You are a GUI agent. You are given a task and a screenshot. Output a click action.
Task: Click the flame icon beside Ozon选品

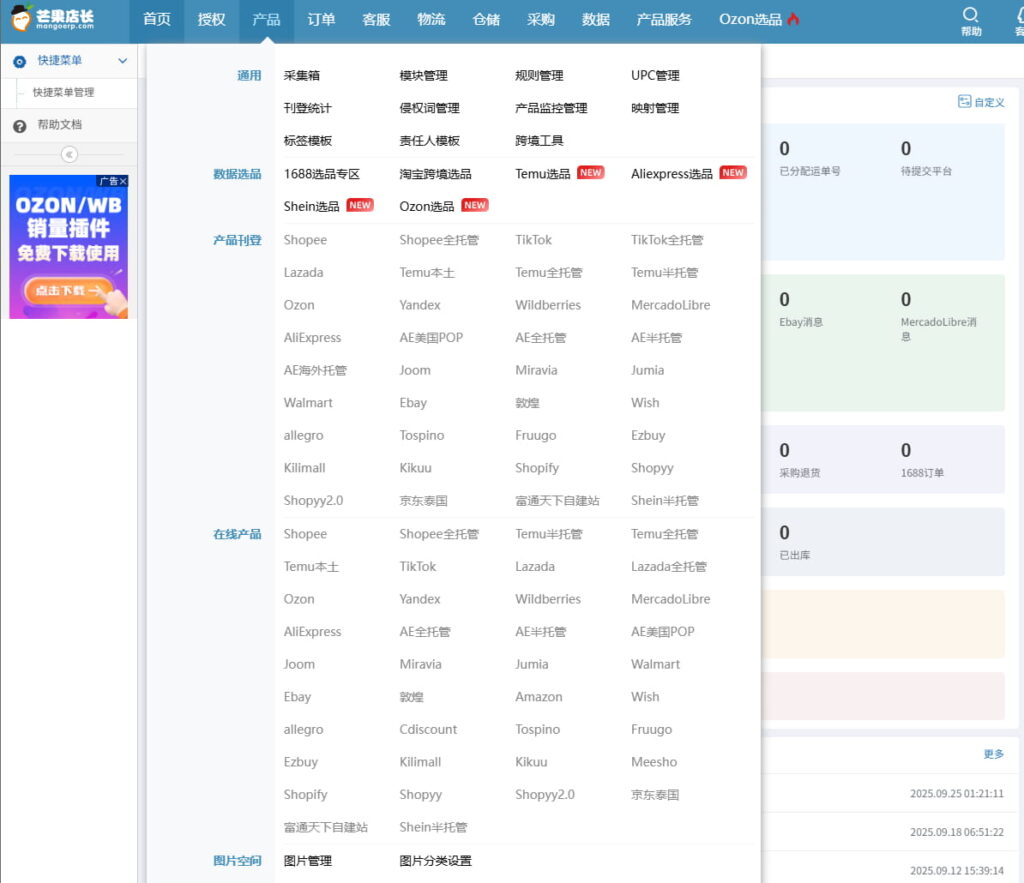click(x=793, y=19)
